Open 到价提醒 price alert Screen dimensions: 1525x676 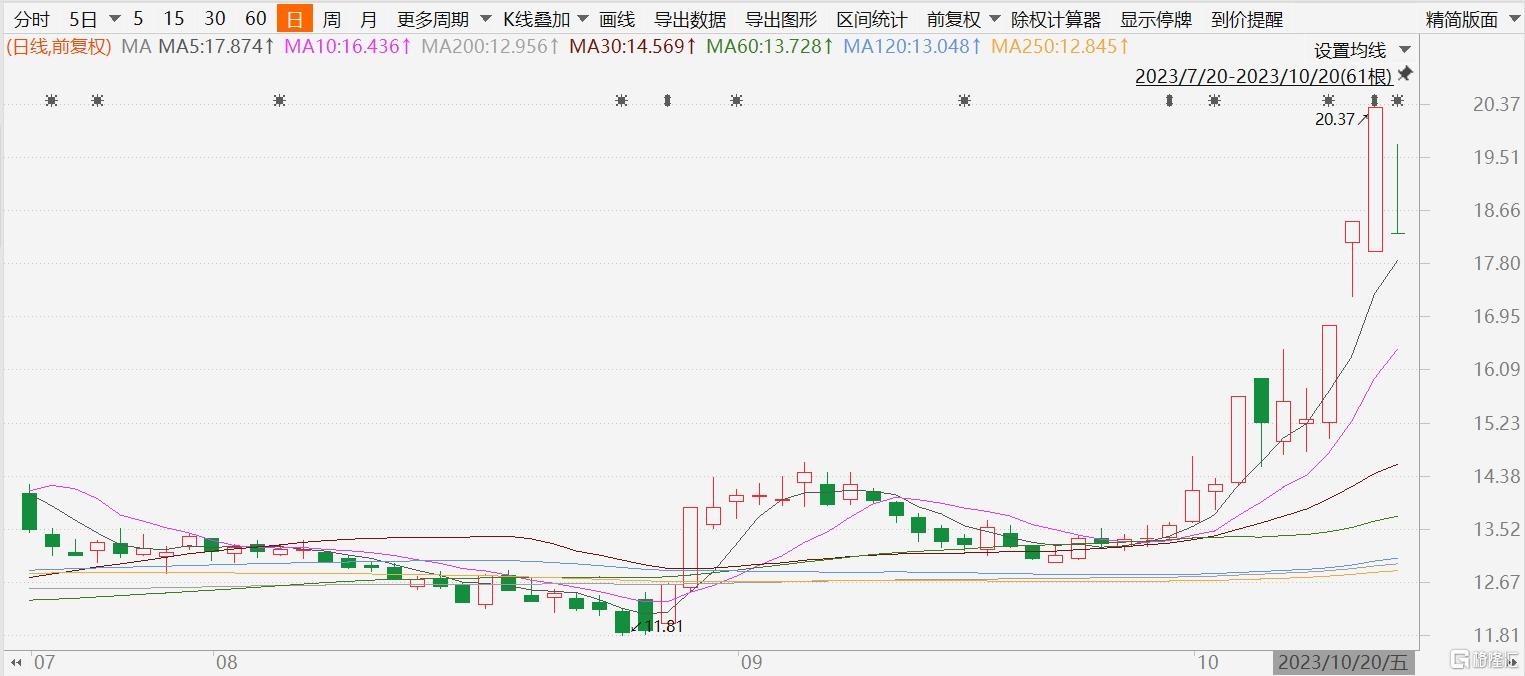pyautogui.click(x=1247, y=19)
